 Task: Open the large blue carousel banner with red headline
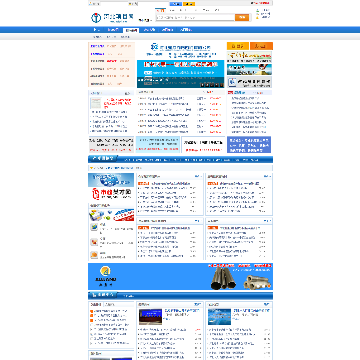click(180, 74)
